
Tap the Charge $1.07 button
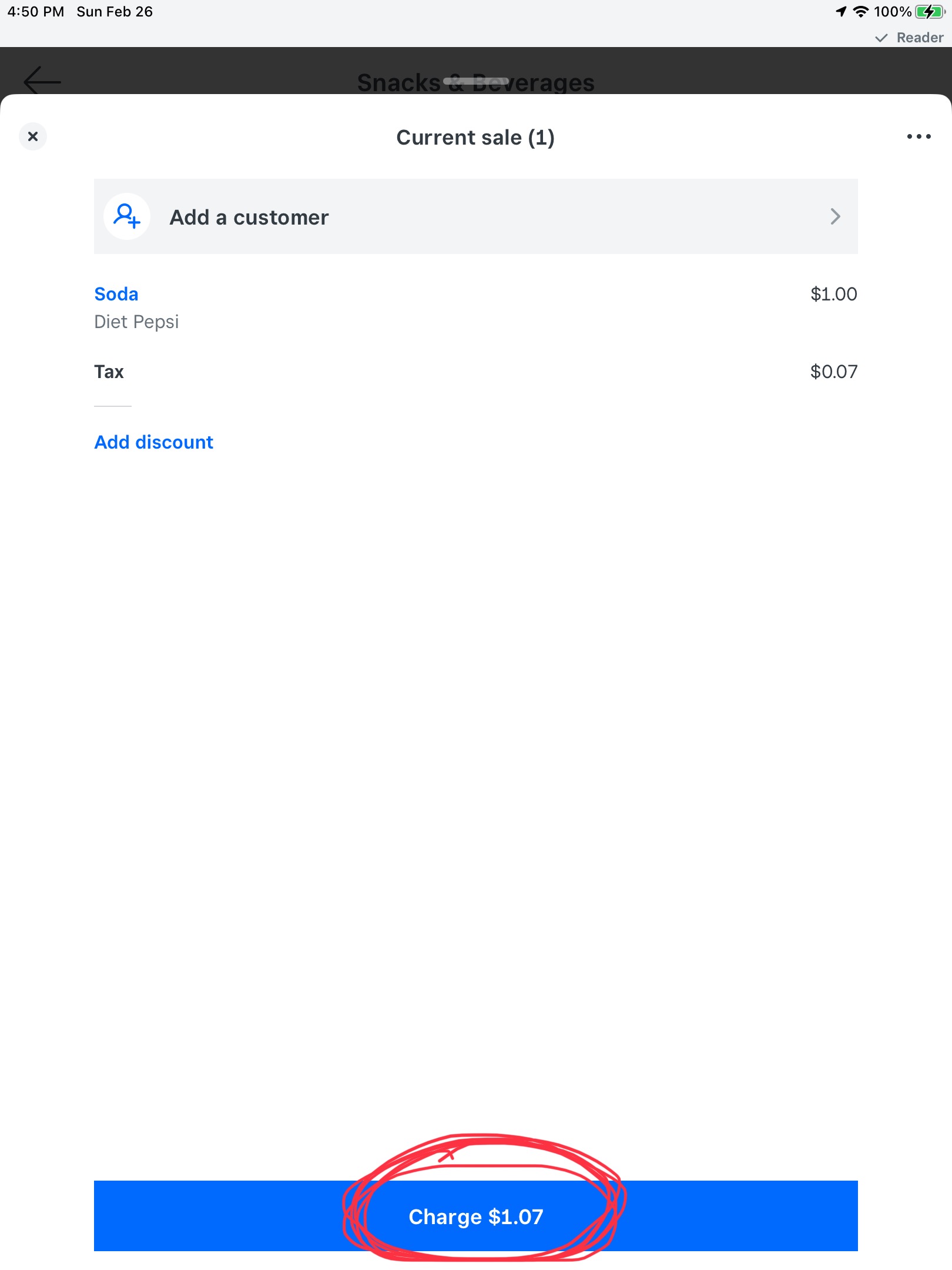coord(476,1216)
